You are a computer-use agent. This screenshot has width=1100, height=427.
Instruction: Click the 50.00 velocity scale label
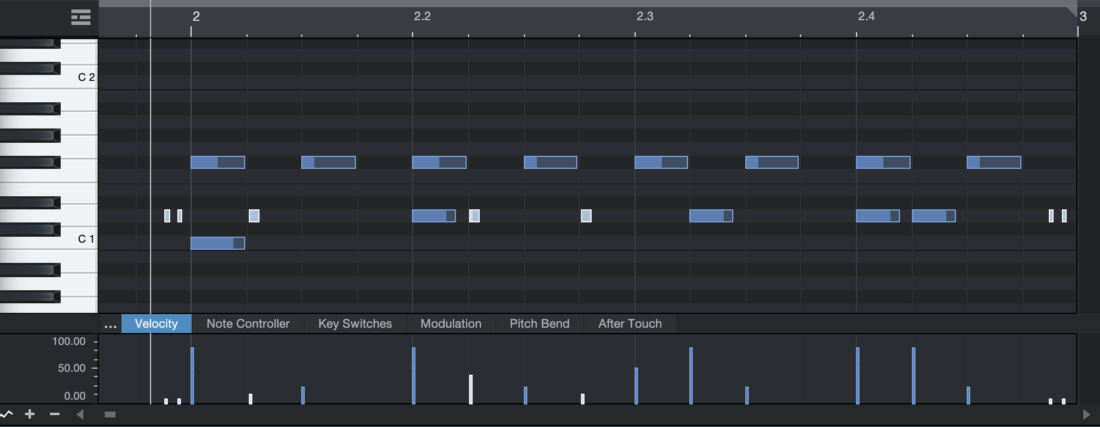click(x=72, y=368)
